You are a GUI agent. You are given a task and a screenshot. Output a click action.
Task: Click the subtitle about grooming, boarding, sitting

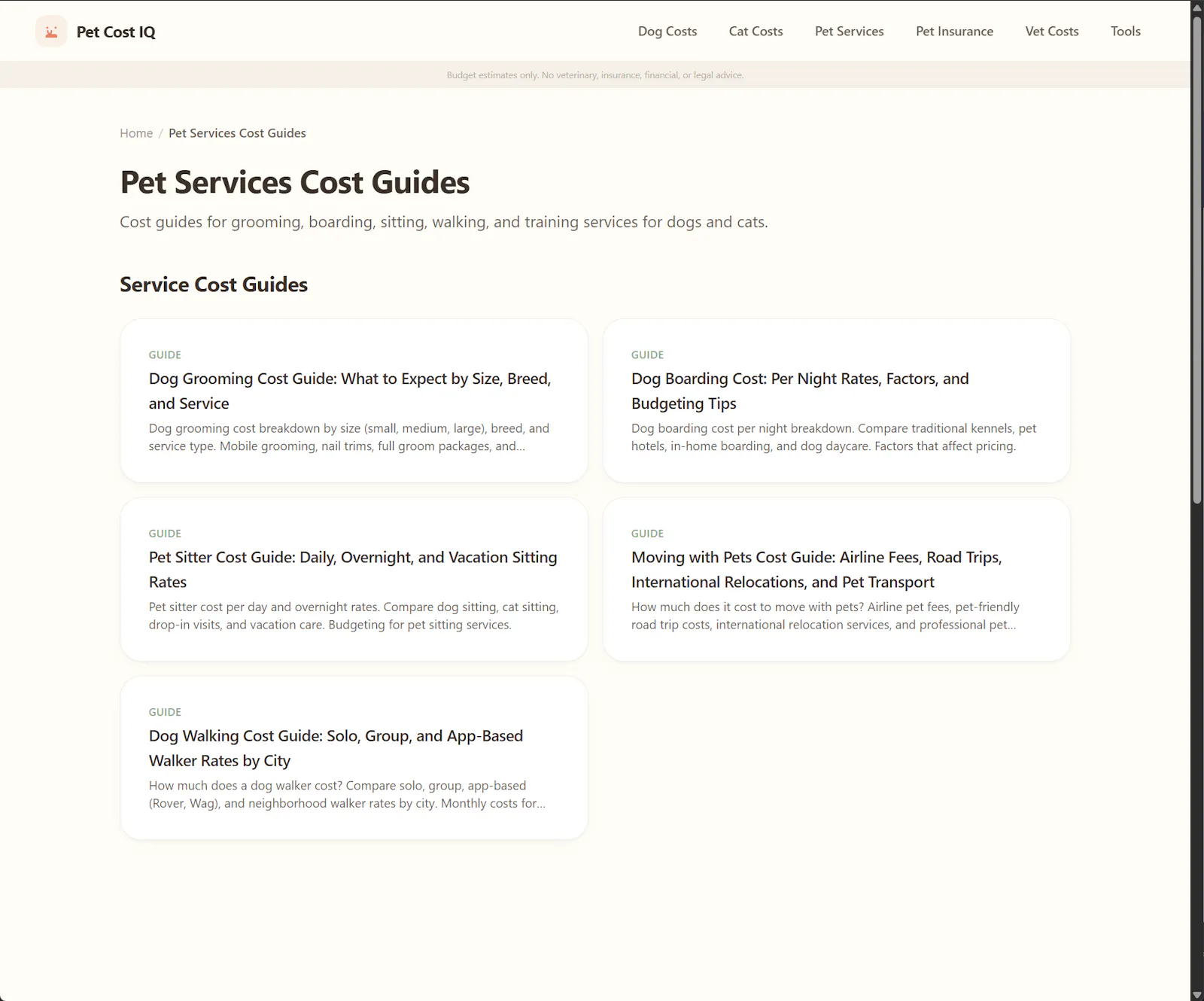coord(444,222)
